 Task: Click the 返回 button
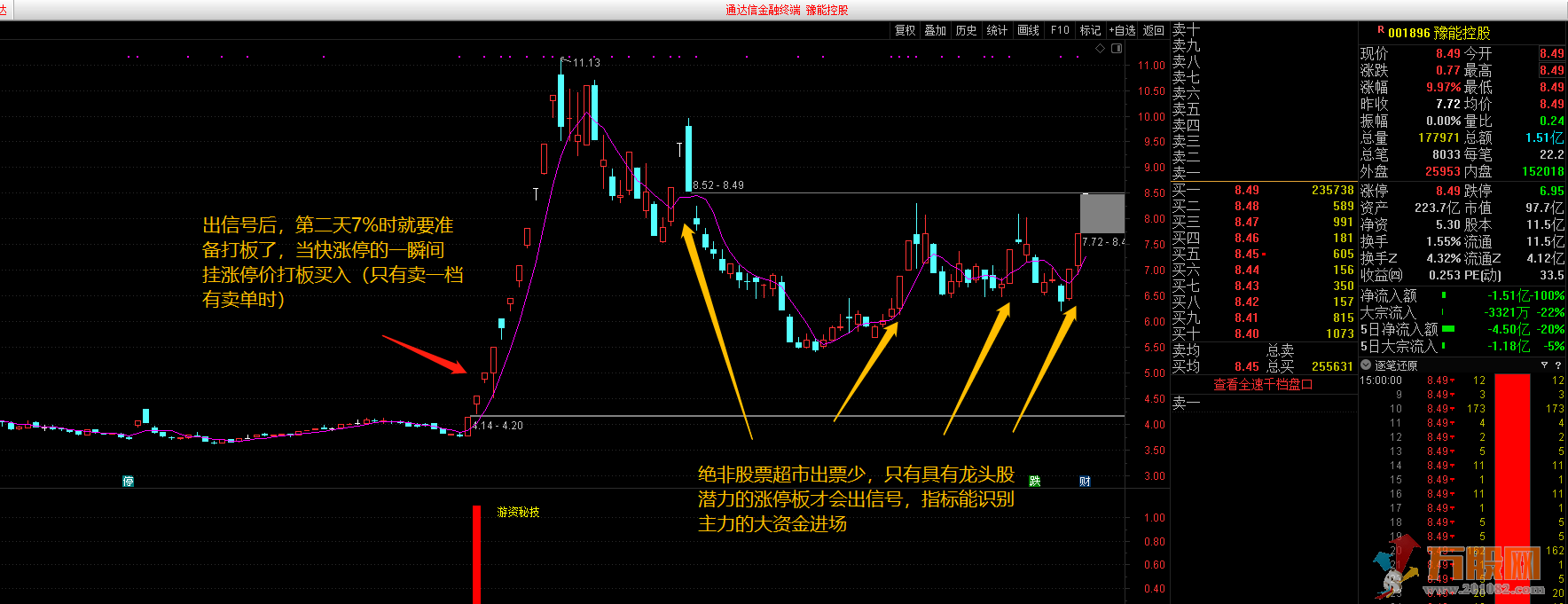[x=1153, y=30]
